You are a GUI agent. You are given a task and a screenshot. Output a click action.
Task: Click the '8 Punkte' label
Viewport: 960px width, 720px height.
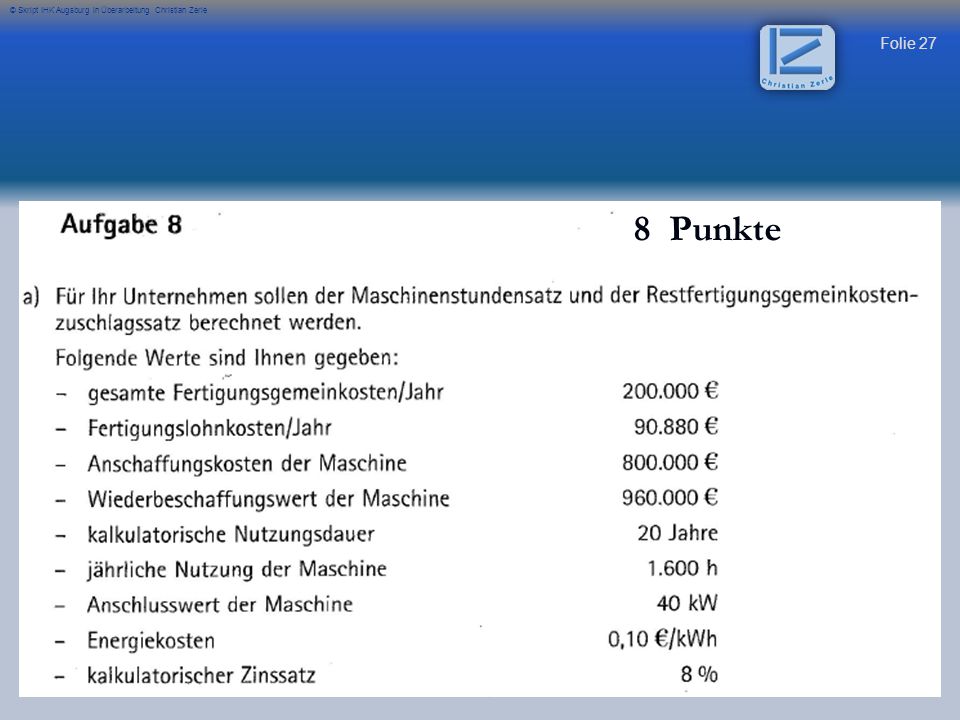(707, 230)
